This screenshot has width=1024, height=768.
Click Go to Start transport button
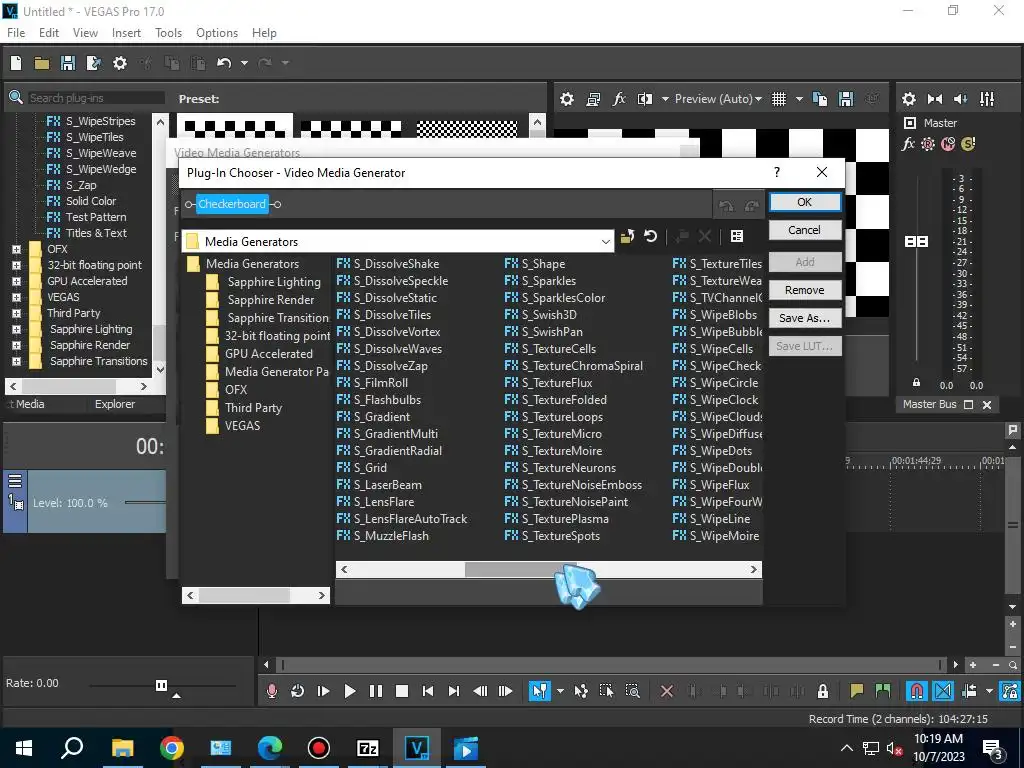click(x=428, y=691)
